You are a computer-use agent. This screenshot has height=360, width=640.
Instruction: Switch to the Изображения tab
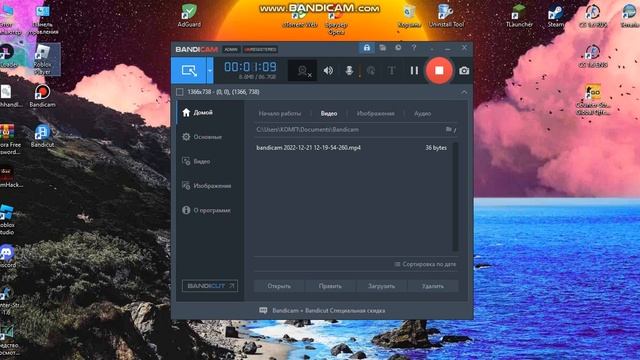(x=376, y=113)
